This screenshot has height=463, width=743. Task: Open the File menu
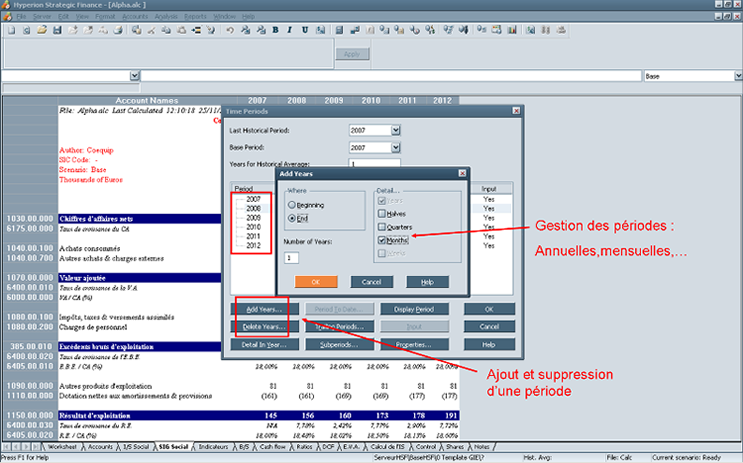(x=21, y=17)
